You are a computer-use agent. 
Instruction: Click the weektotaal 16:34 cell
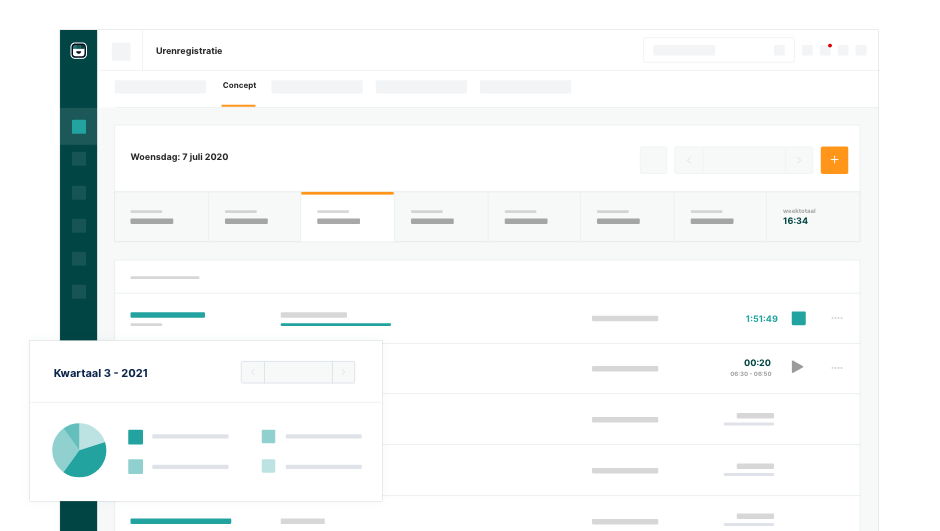(812, 217)
